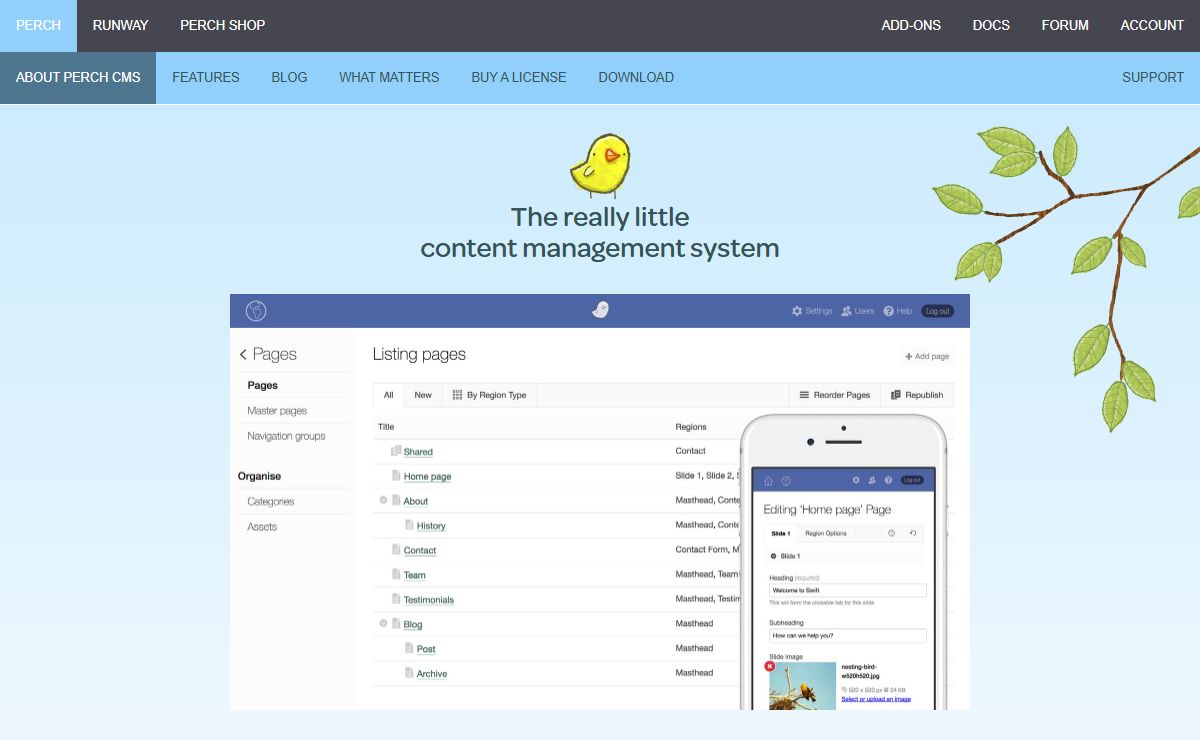
Task: Click the red remove image icon
Action: point(770,666)
